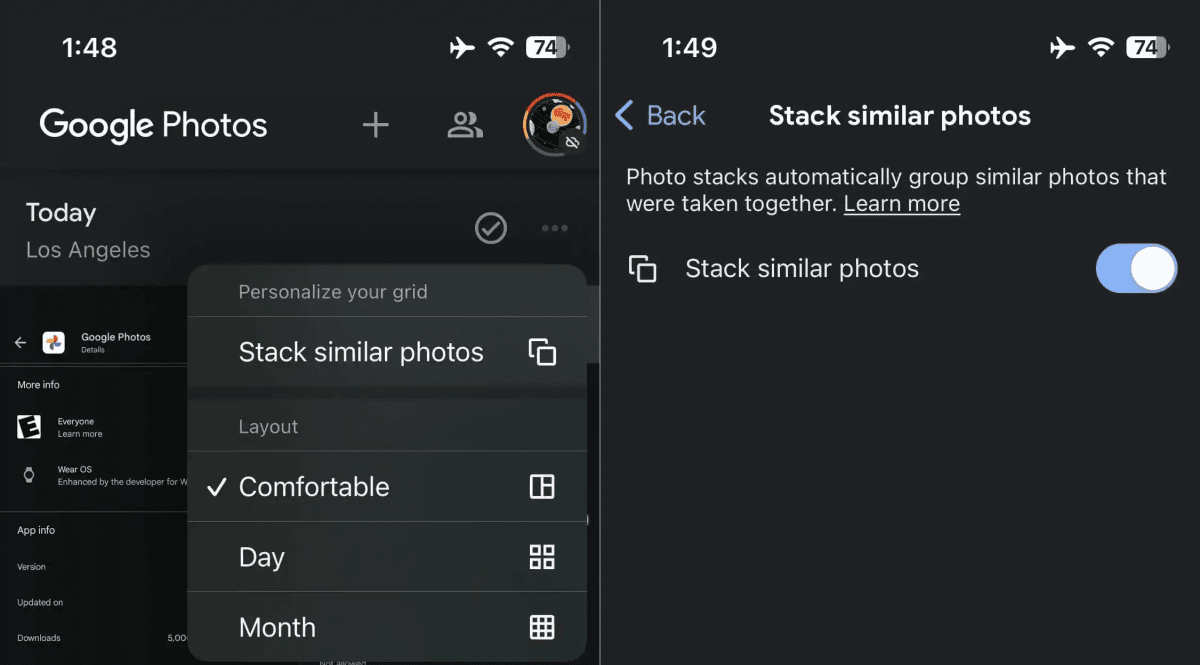Image resolution: width=1200 pixels, height=665 pixels.
Task: Choose Stack similar photos menu entry
Action: pyautogui.click(x=361, y=352)
